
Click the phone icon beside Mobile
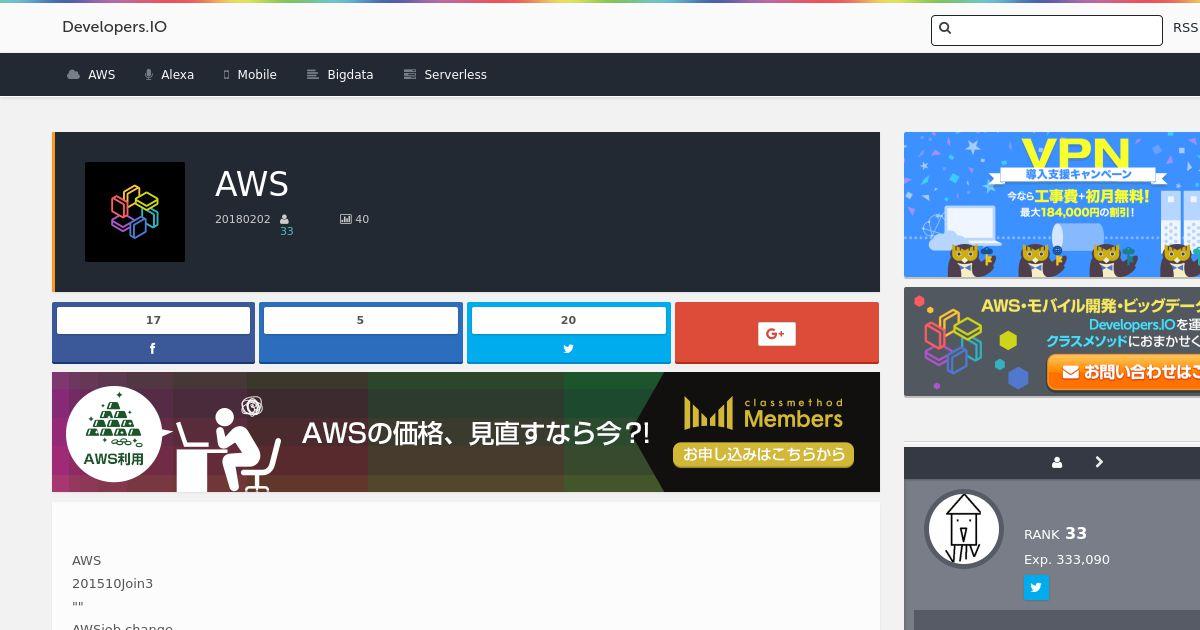click(227, 75)
